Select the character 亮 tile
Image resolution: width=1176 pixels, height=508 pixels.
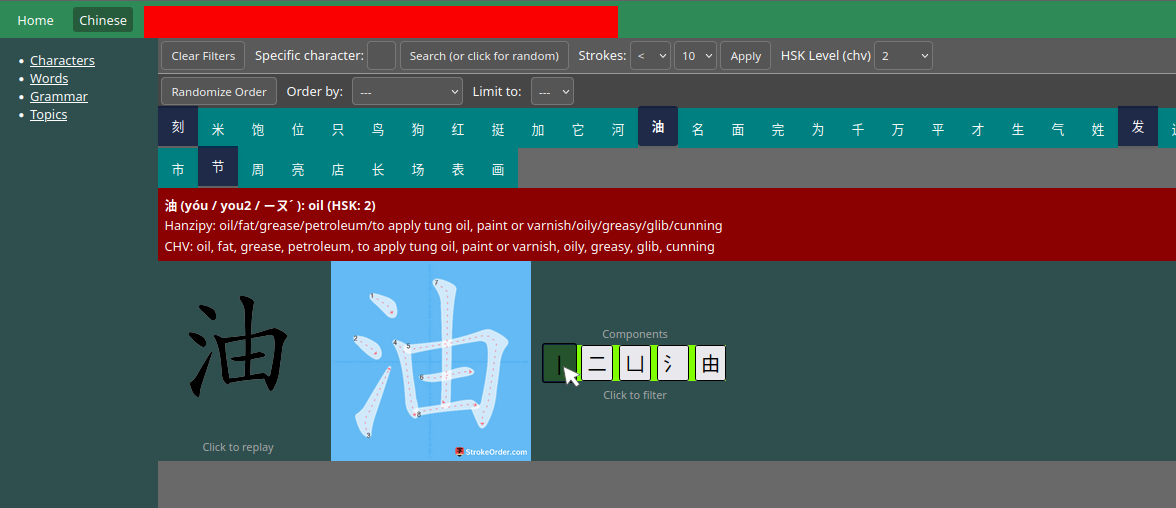coord(298,170)
